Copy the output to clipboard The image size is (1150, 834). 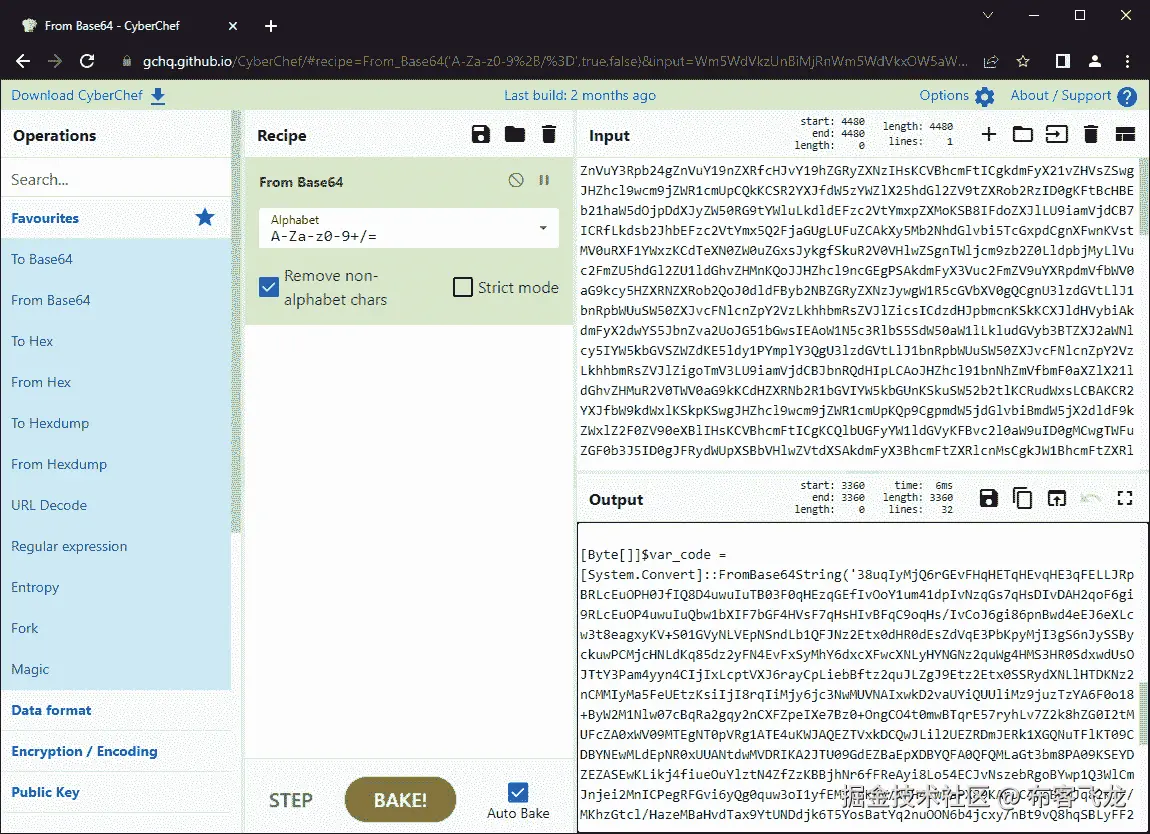coord(1022,497)
